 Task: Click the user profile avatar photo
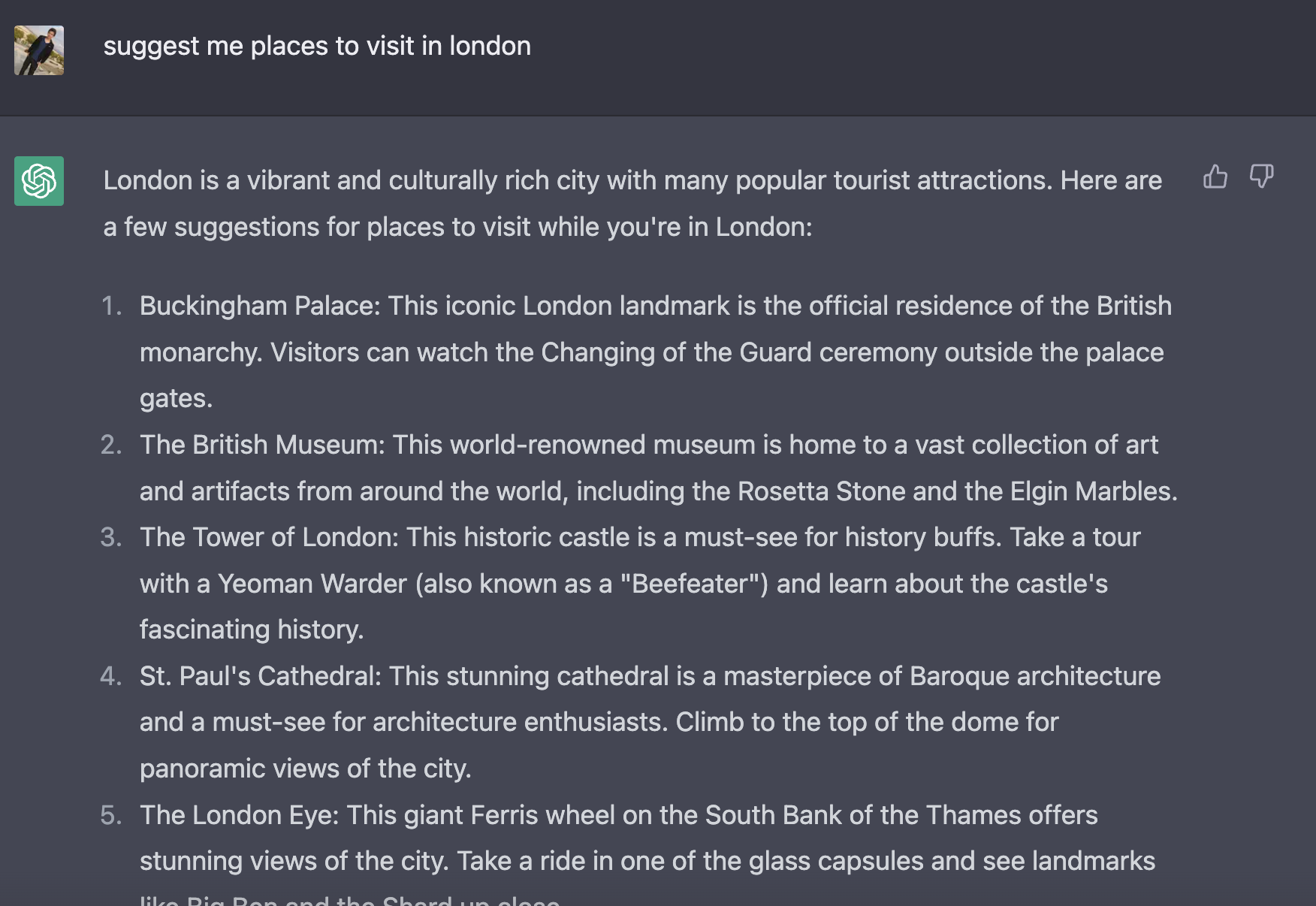[x=39, y=51]
